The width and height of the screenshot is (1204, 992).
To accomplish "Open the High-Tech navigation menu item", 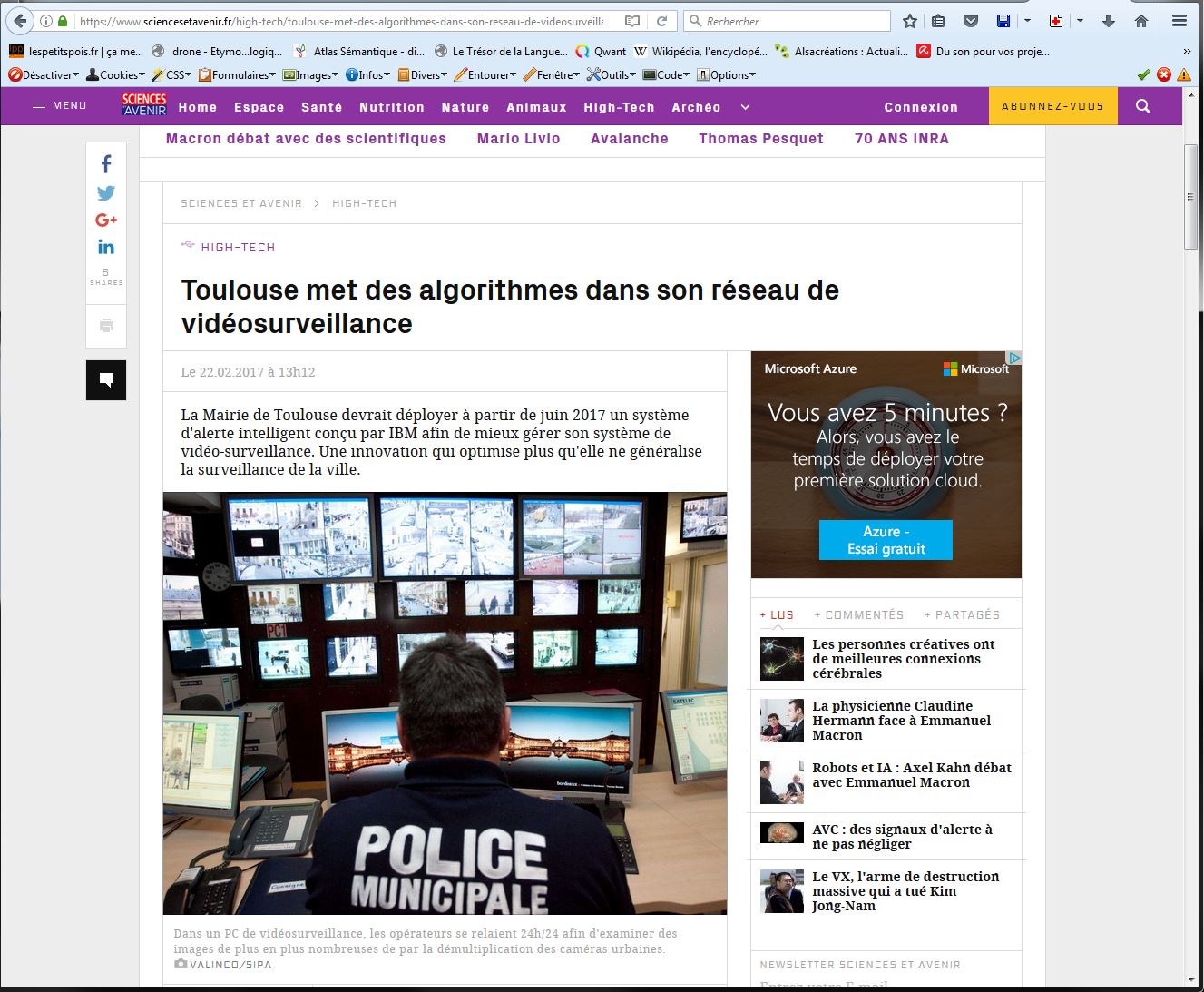I will [x=619, y=107].
